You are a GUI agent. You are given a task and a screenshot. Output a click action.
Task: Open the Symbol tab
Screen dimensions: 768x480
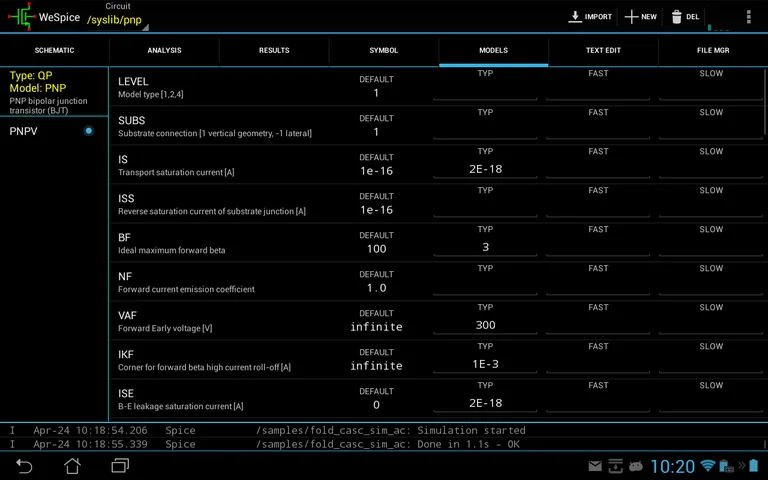point(384,50)
